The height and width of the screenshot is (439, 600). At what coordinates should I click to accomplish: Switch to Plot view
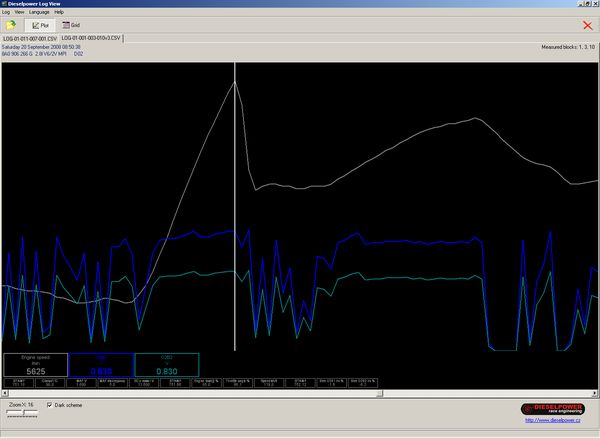(39, 24)
